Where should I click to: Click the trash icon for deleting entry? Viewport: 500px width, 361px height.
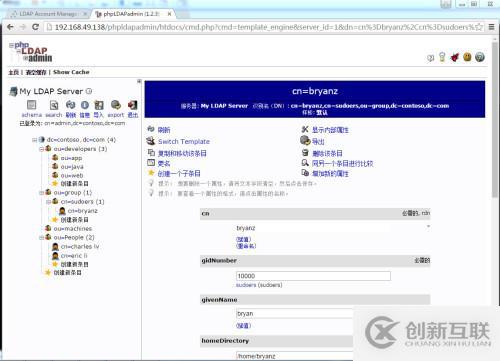(305, 153)
